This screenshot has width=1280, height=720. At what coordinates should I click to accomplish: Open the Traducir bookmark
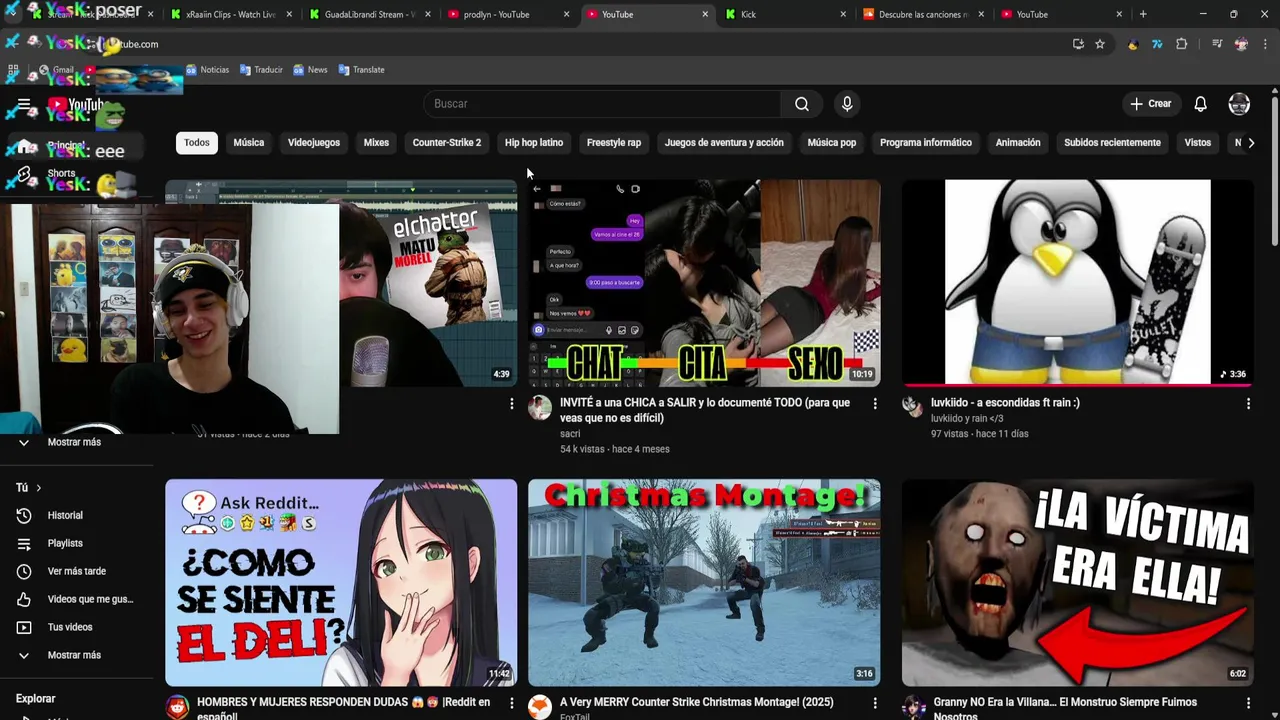pos(260,70)
